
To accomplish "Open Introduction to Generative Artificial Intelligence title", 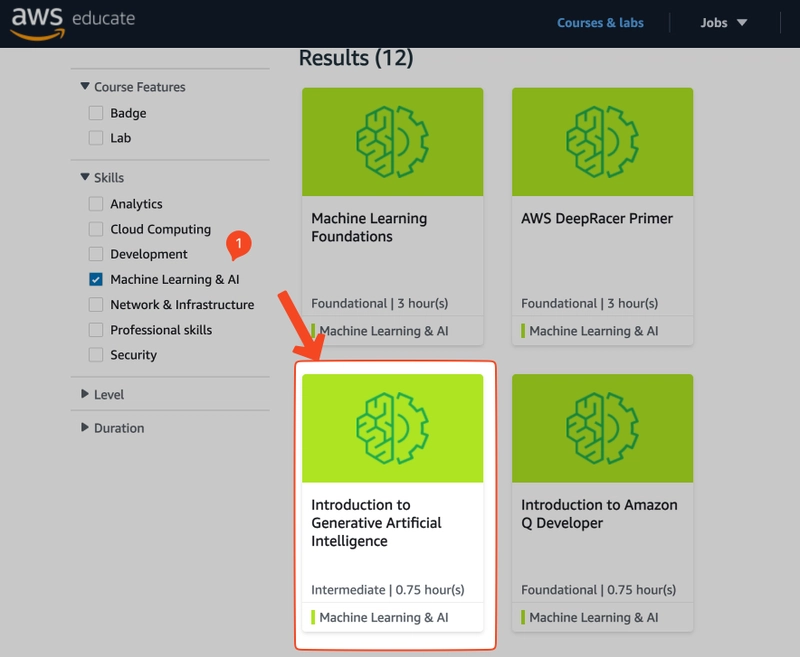I will click(x=377, y=523).
